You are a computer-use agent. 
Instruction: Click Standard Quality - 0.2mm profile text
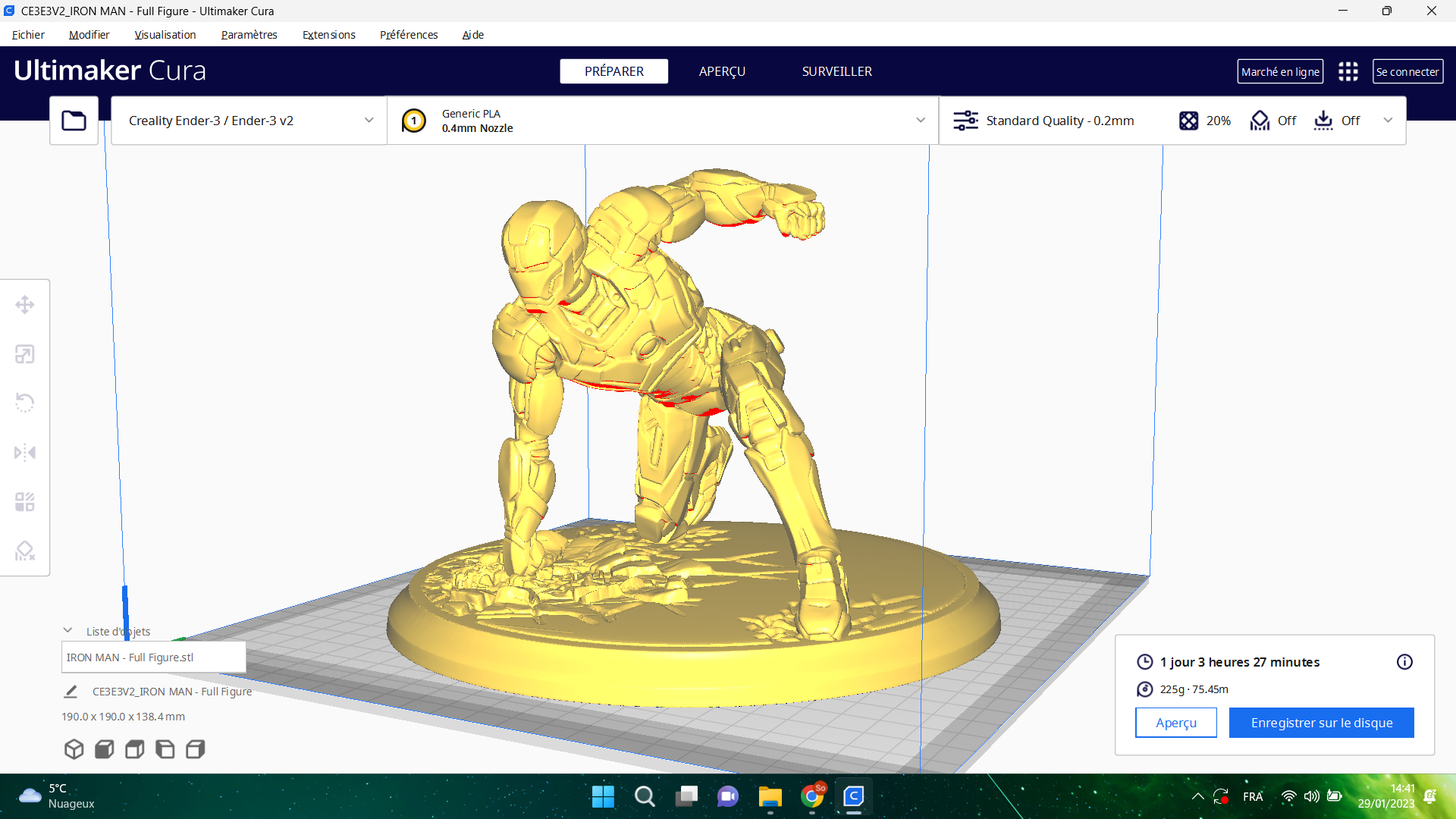pyautogui.click(x=1060, y=121)
